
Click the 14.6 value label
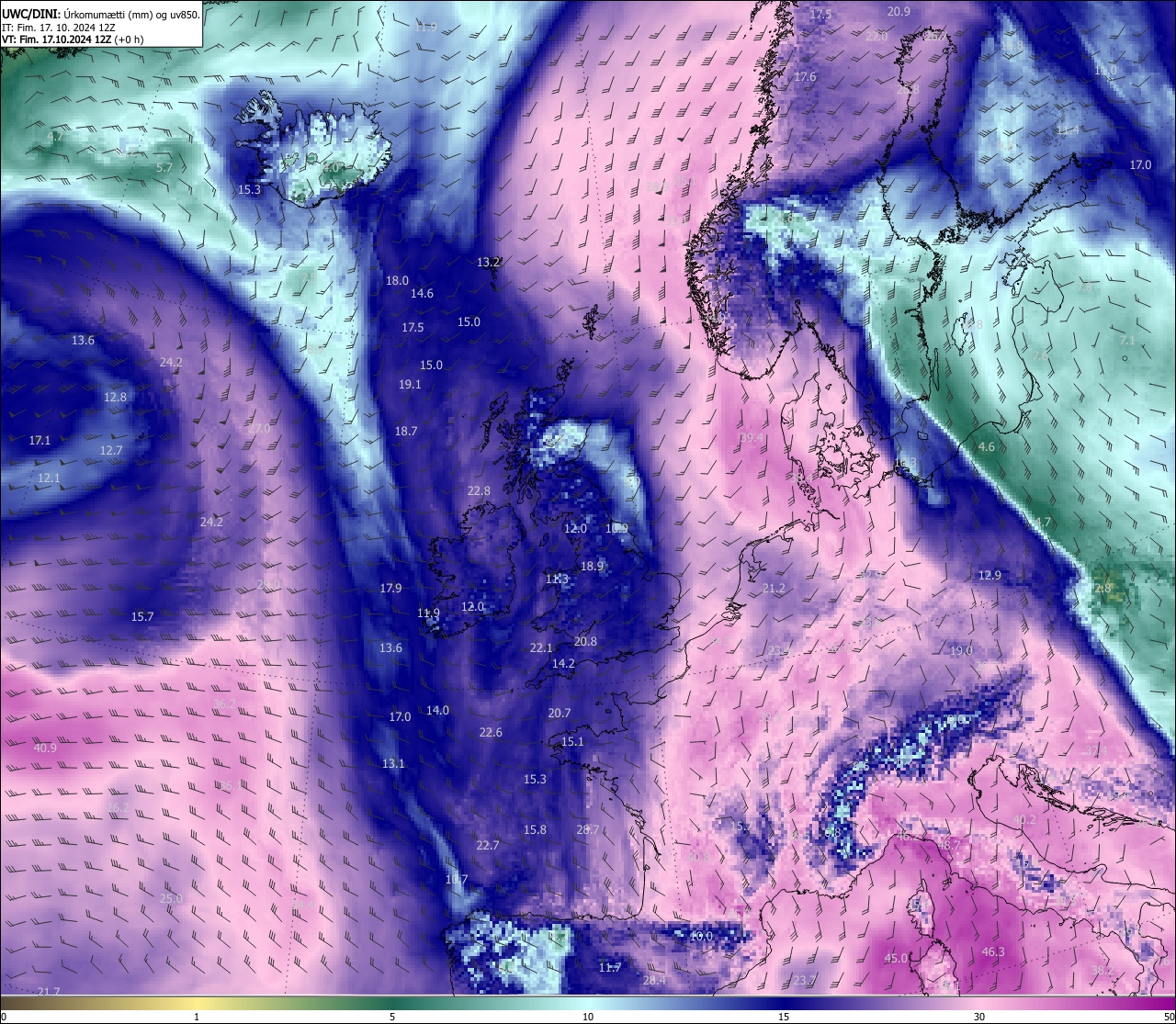(x=422, y=294)
